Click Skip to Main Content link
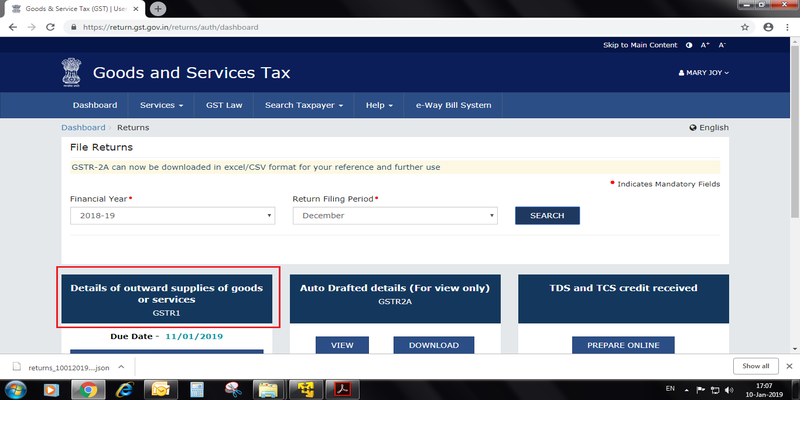 (x=640, y=45)
